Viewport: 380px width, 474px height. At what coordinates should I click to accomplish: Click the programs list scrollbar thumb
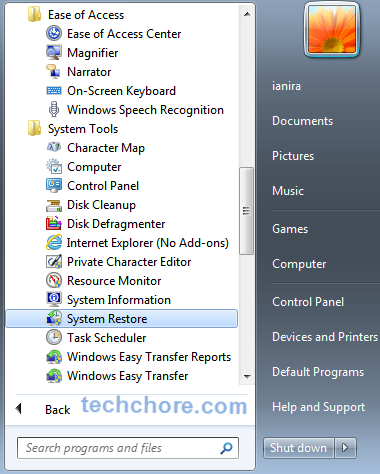point(246,211)
